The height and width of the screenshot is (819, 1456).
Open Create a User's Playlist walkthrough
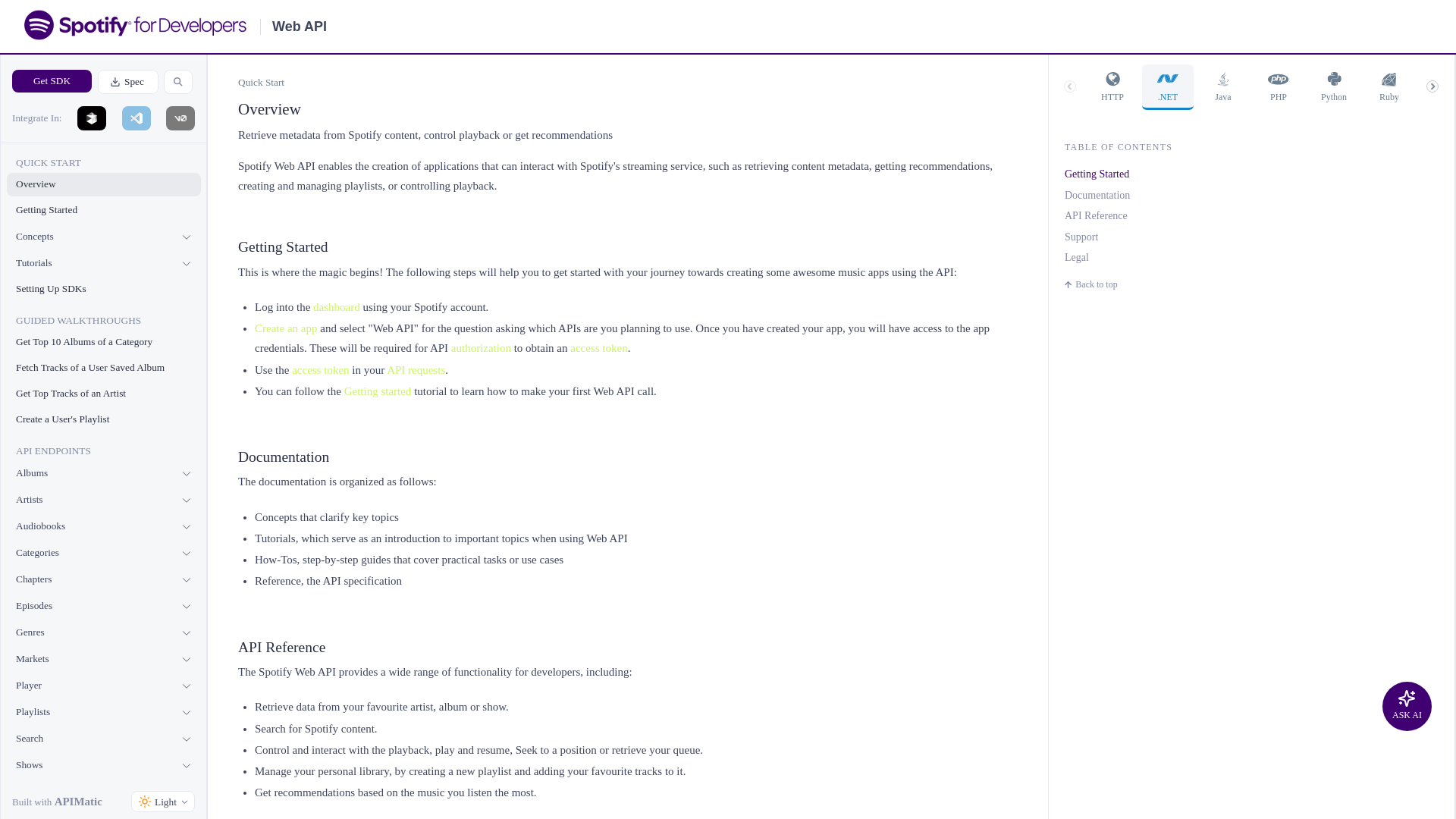(104, 419)
